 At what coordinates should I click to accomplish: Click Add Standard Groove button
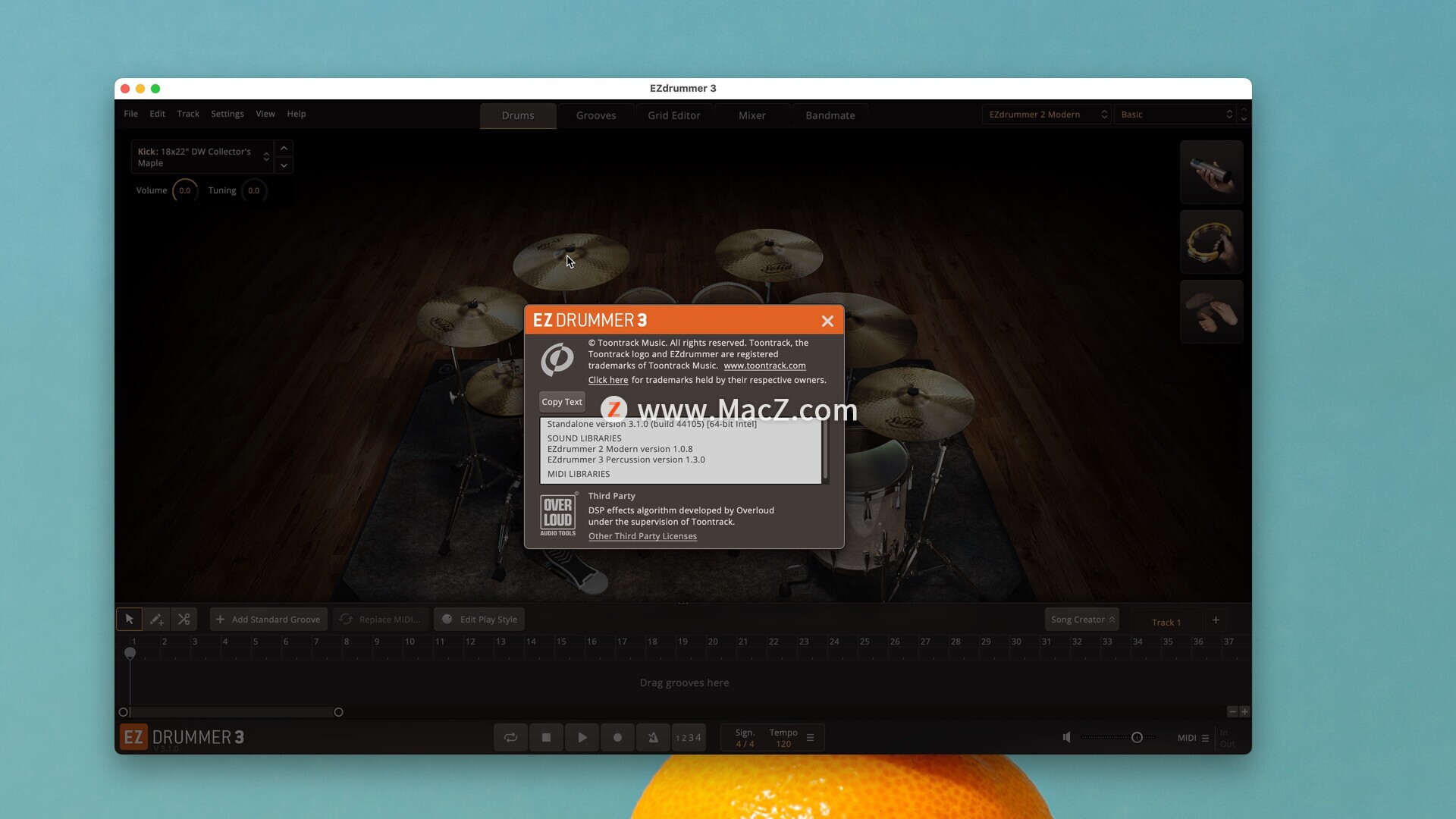tap(268, 620)
